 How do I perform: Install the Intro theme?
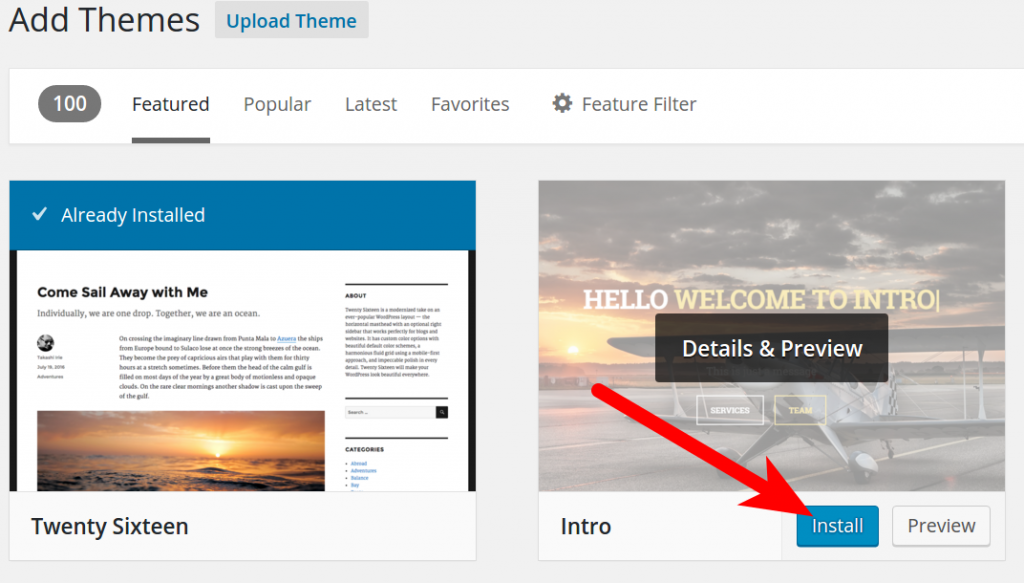coord(837,526)
